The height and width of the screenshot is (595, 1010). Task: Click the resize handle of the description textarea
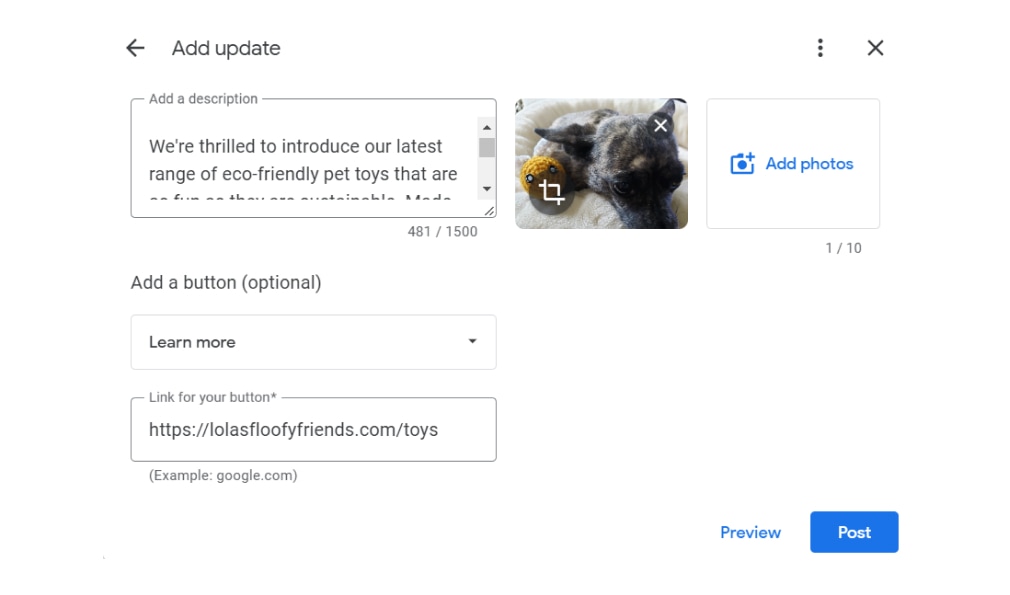pos(490,212)
